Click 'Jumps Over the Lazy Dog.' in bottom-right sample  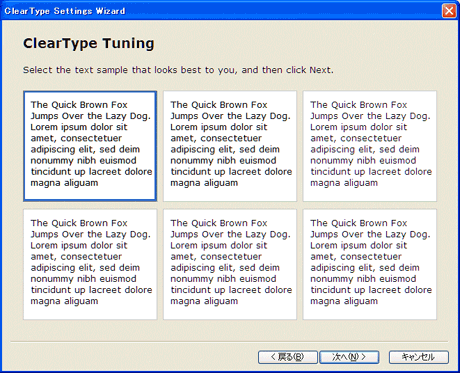pyautogui.click(x=370, y=234)
